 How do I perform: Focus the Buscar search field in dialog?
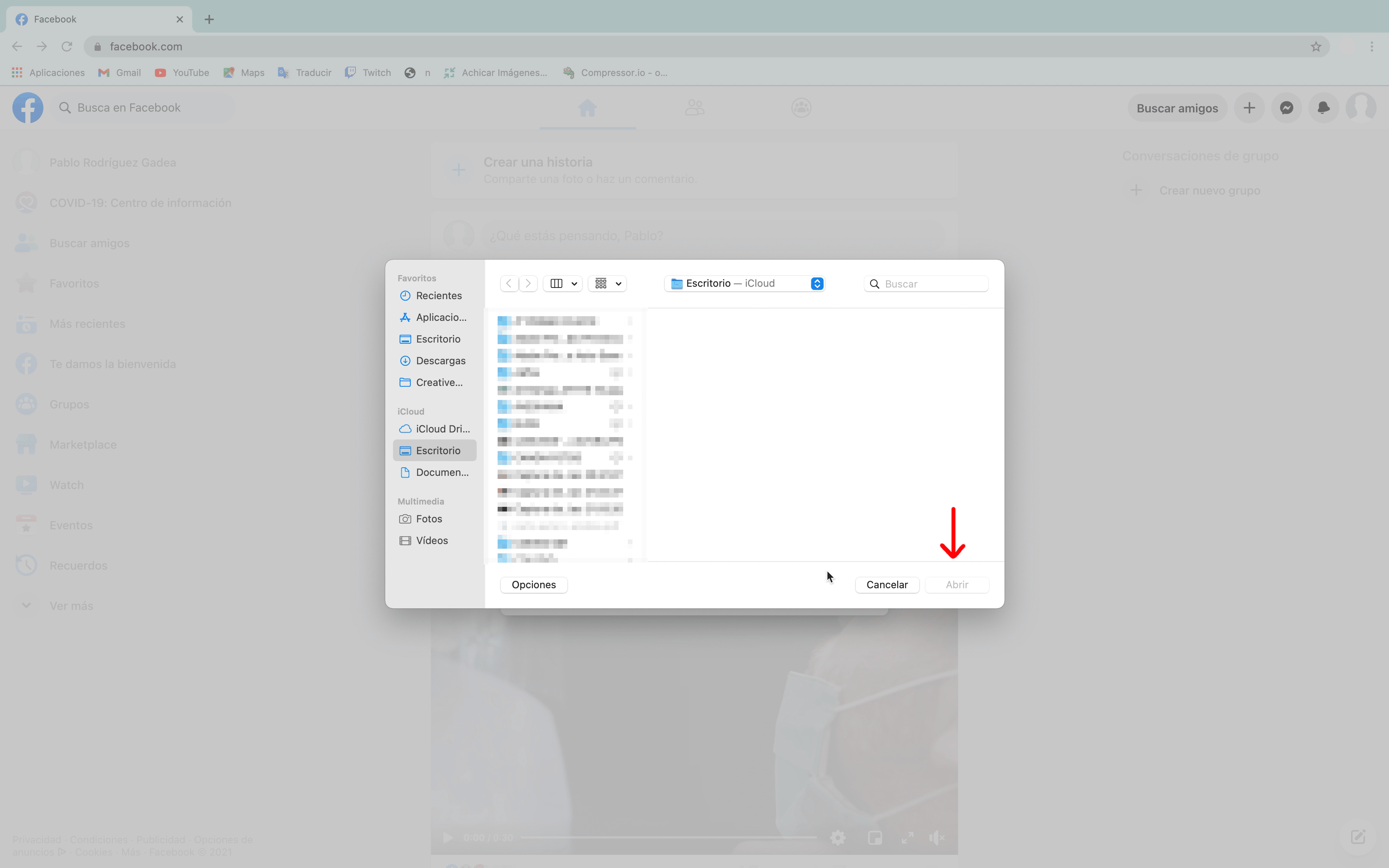click(x=926, y=284)
